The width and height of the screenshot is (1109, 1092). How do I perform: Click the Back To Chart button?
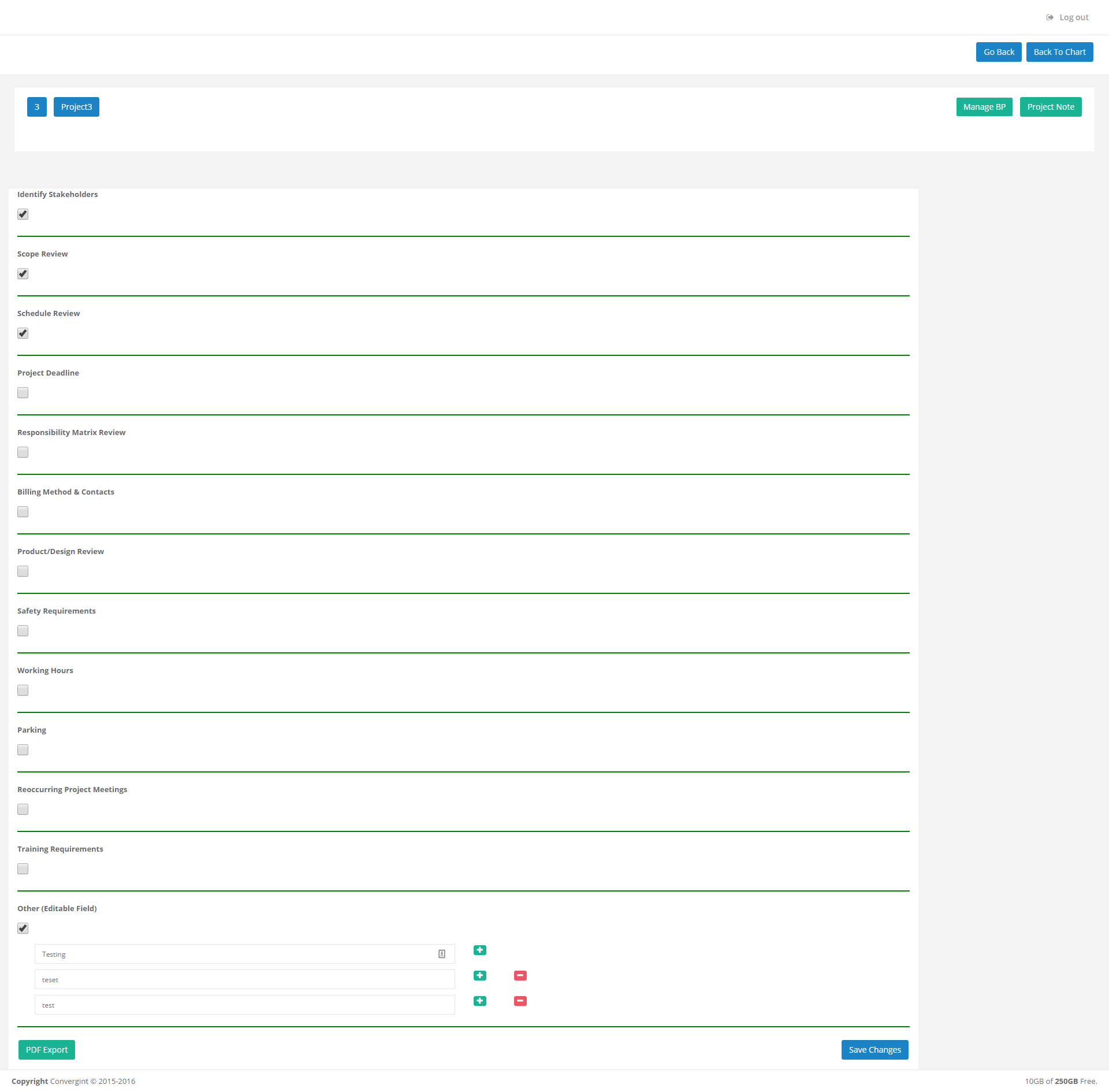1059,52
